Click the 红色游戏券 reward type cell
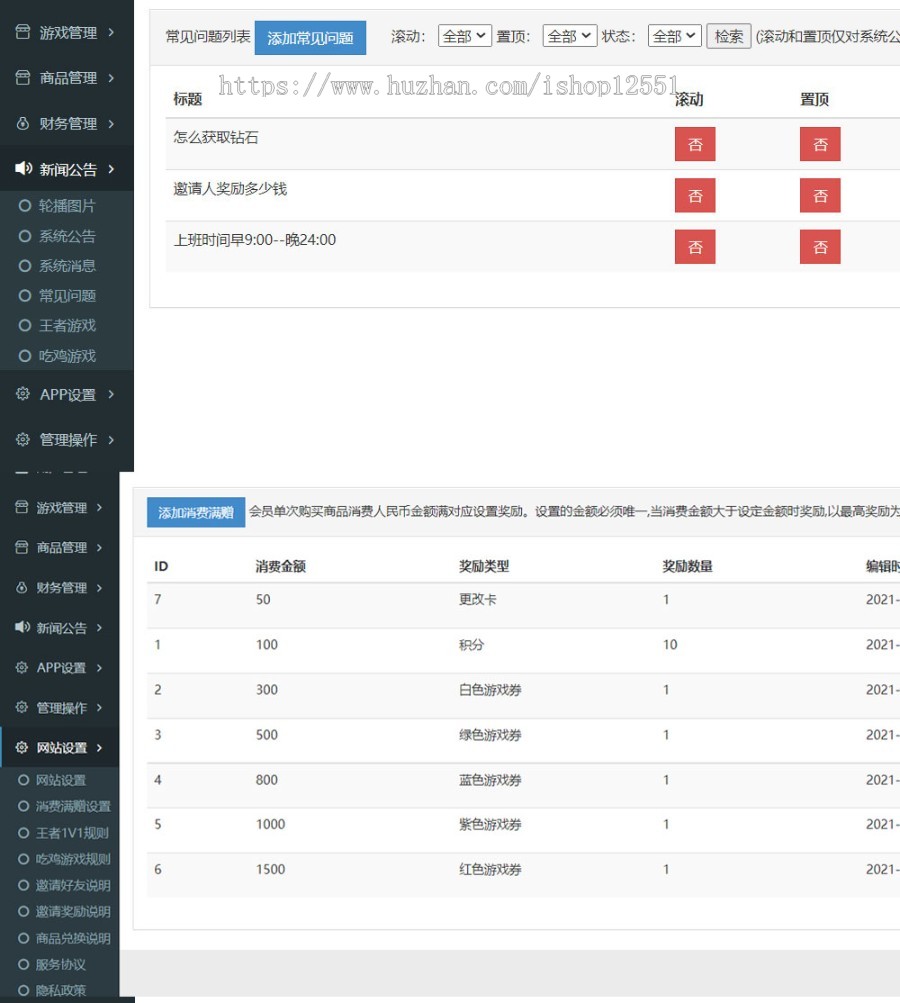 coord(490,869)
